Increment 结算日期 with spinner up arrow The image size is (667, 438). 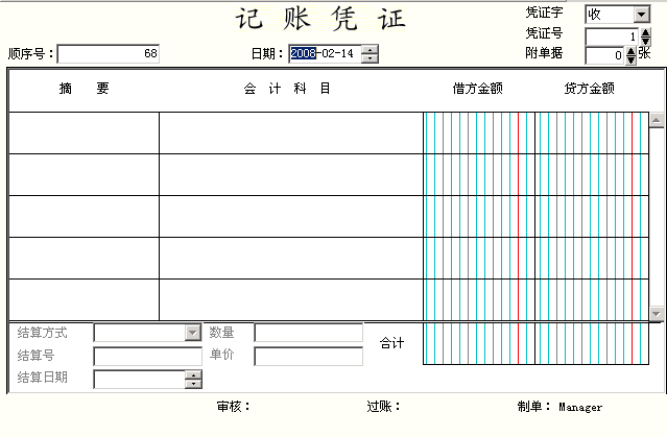click(x=194, y=375)
